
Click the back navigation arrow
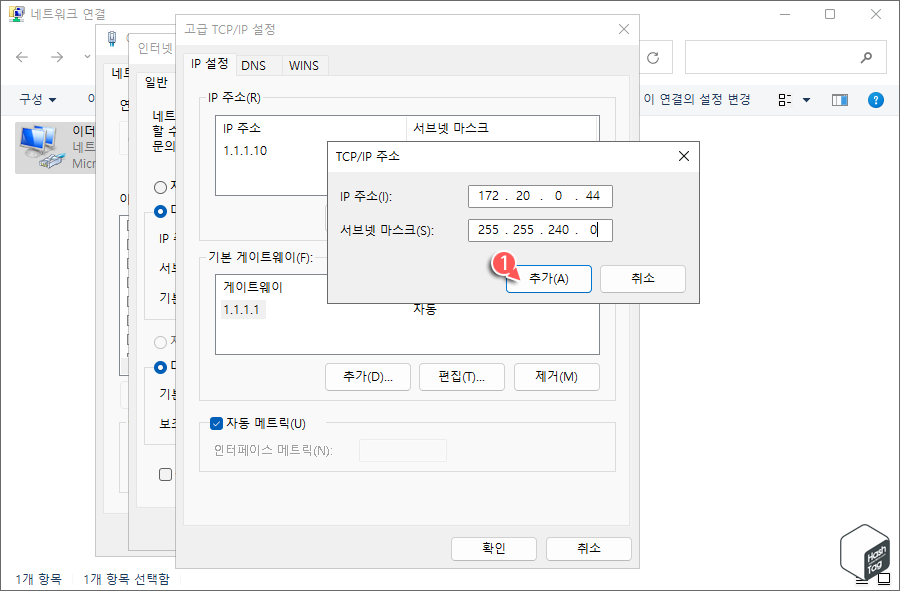point(22,57)
